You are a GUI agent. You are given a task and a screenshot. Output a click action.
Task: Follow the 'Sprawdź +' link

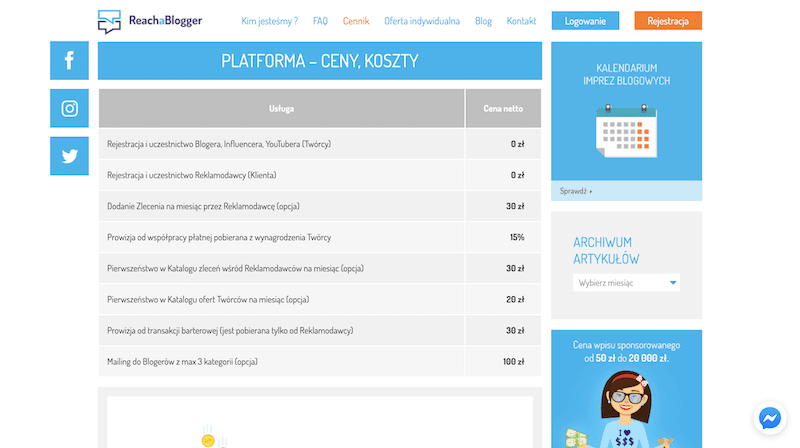point(576,190)
